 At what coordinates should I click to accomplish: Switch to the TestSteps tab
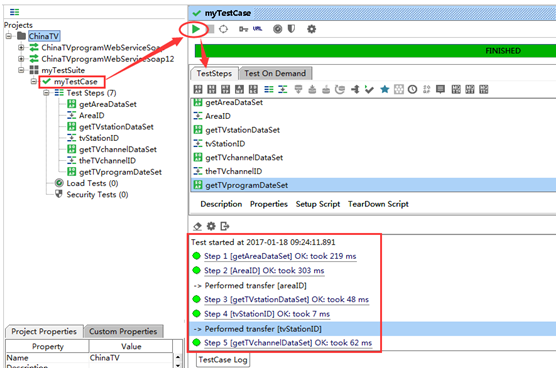point(214,74)
